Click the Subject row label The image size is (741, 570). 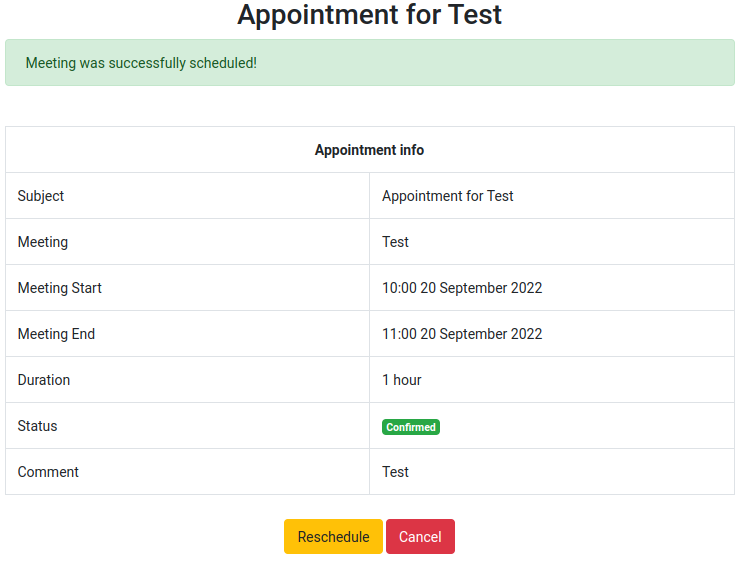tap(41, 196)
